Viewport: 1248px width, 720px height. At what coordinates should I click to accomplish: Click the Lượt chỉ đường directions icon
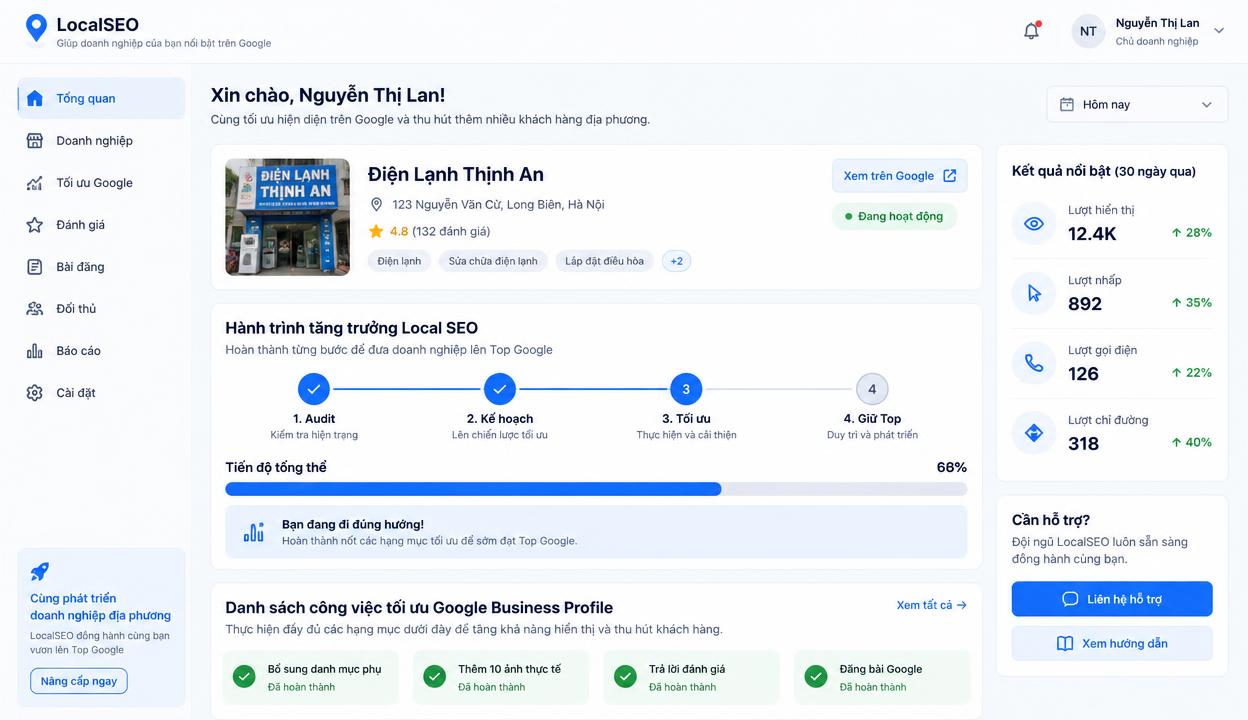(1034, 433)
